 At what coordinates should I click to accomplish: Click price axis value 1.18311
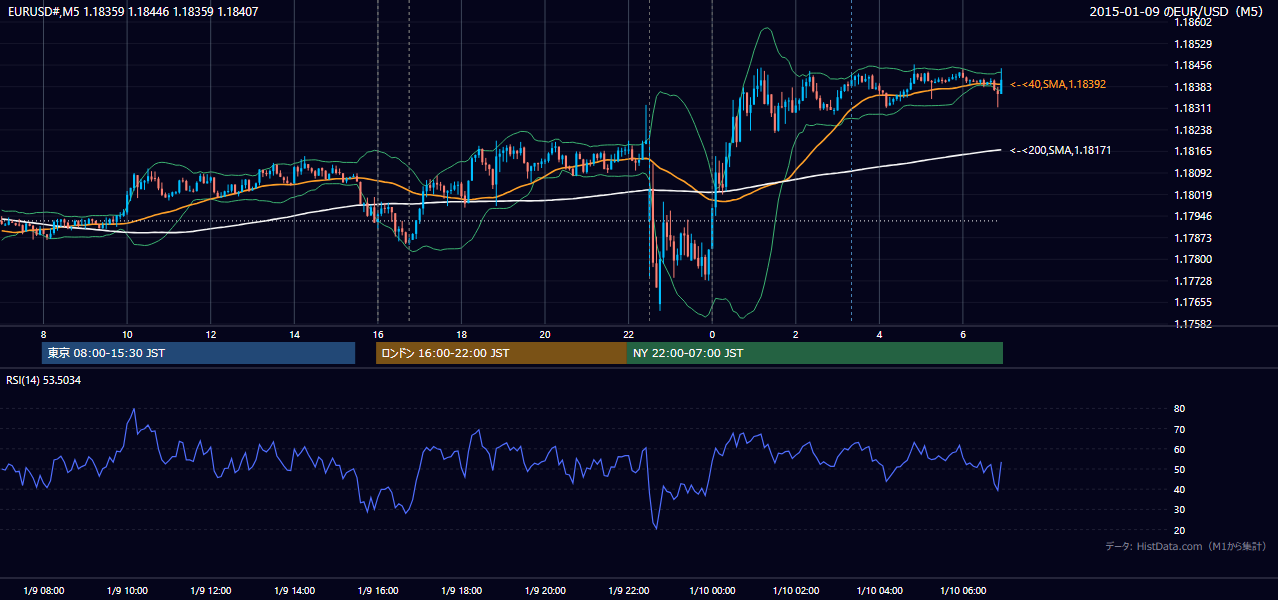1194,108
